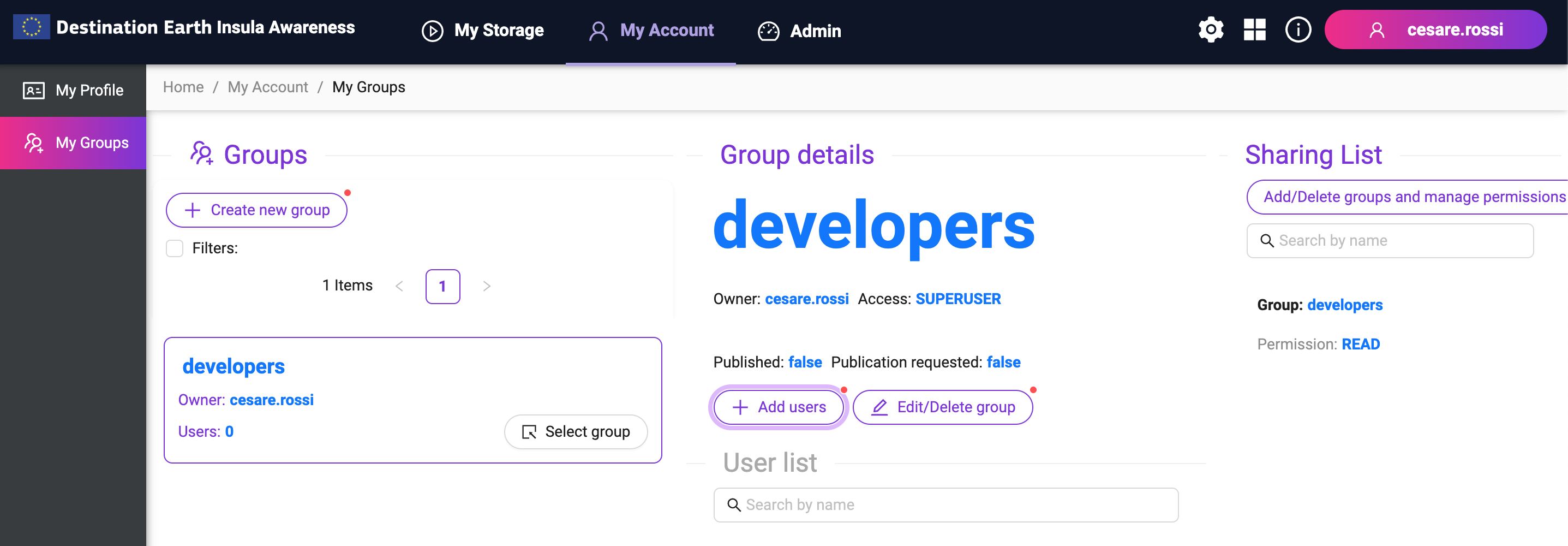Open Add/Delete groups and manage permissions
1568x546 pixels.
click(x=1407, y=197)
